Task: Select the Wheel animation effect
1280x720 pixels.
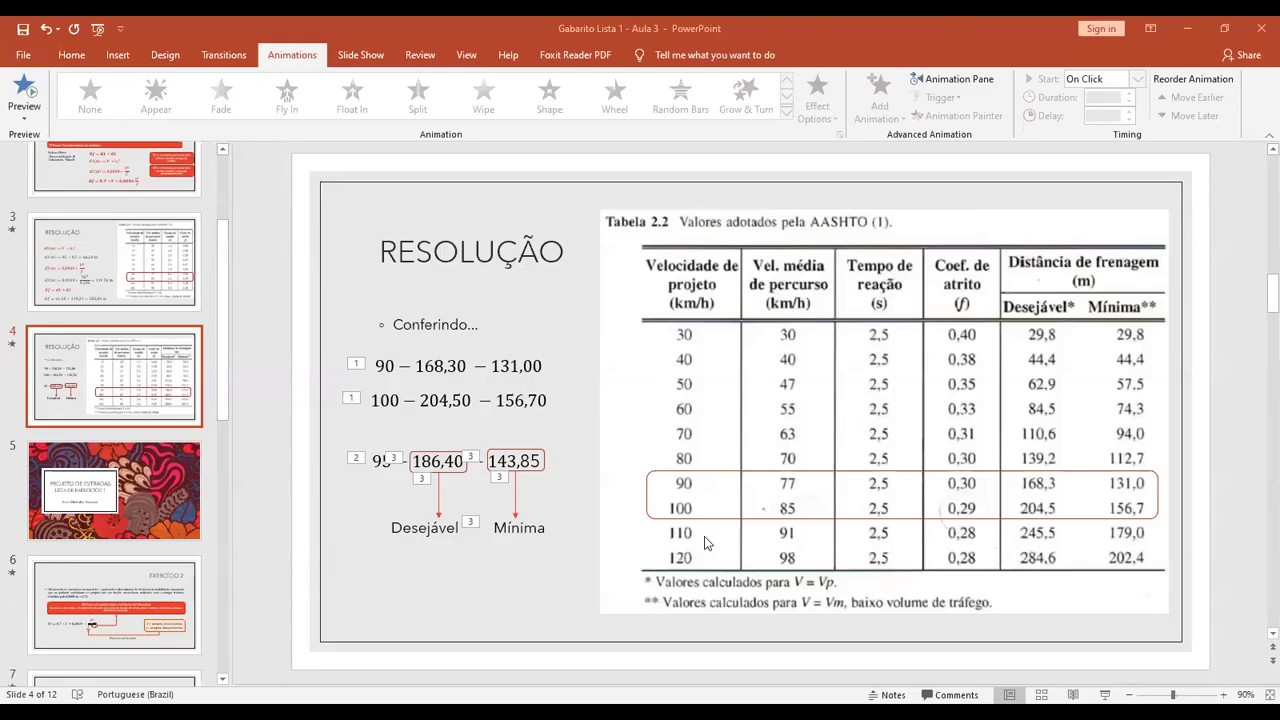Action: 615,97
